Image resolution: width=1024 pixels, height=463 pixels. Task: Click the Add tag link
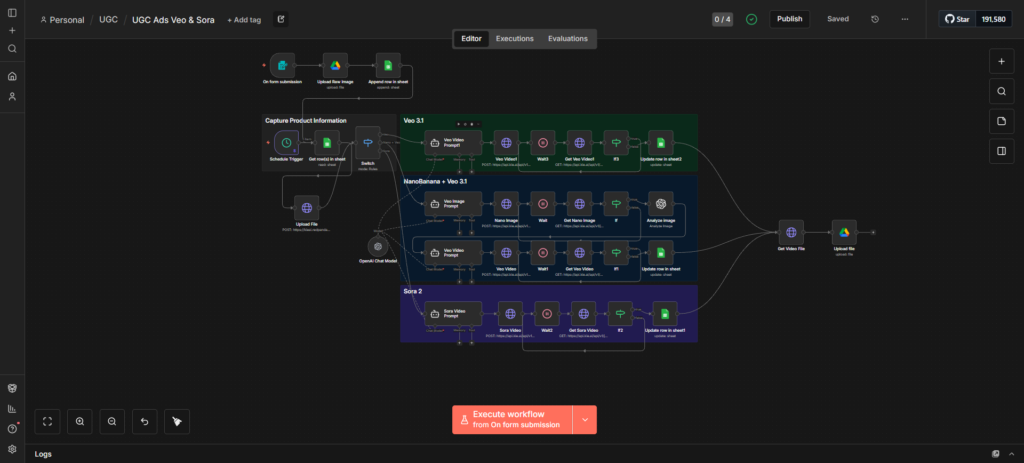[244, 20]
